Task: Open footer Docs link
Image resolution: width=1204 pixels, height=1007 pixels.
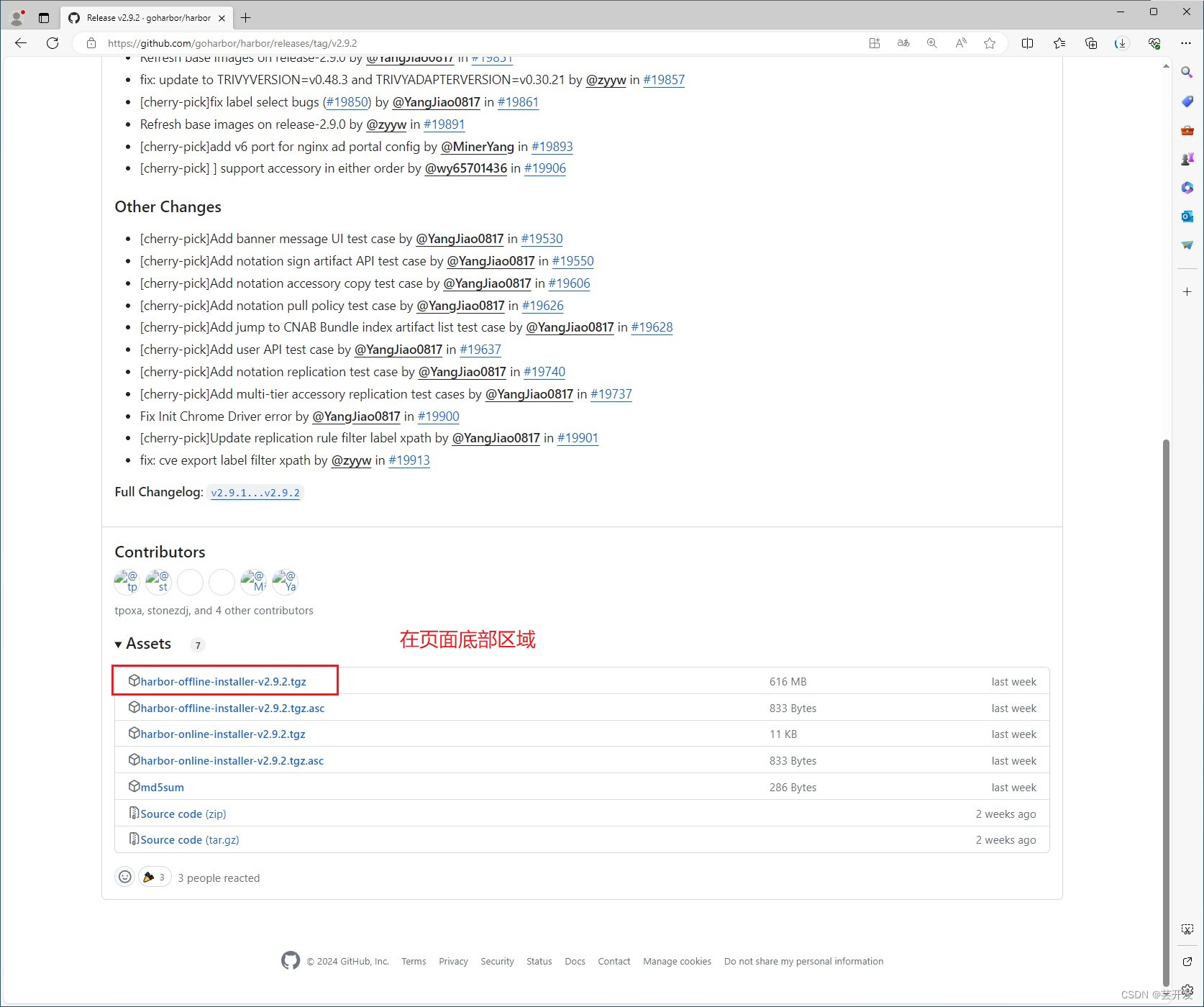Action: click(575, 961)
